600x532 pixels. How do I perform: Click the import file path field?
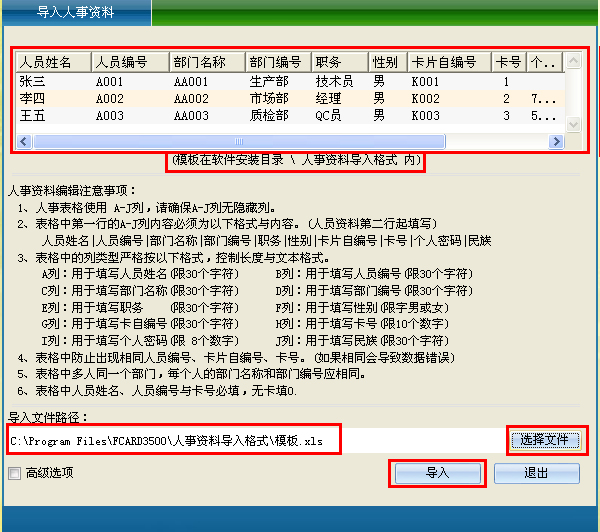(256, 441)
